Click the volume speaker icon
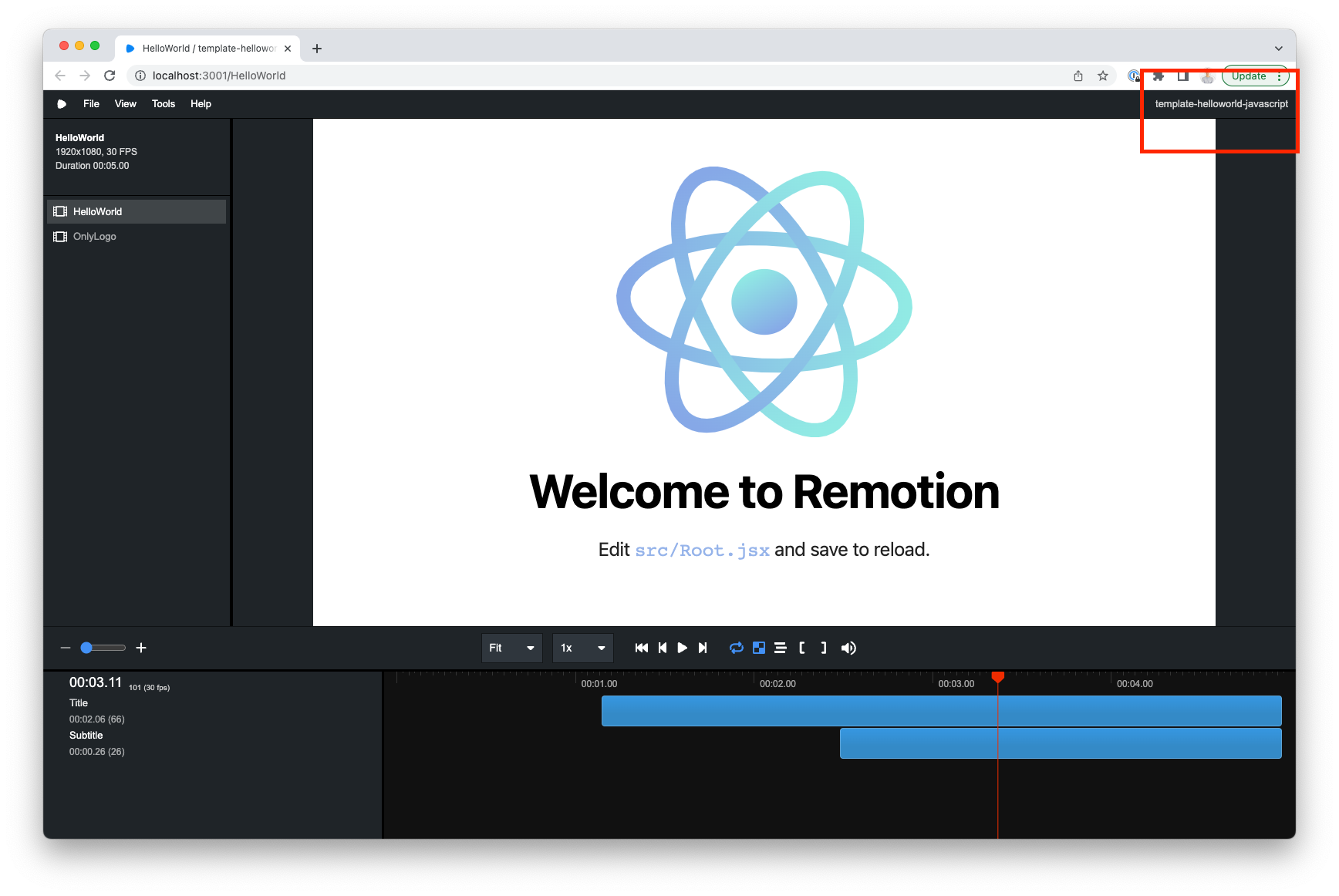This screenshot has width=1339, height=896. [x=848, y=648]
